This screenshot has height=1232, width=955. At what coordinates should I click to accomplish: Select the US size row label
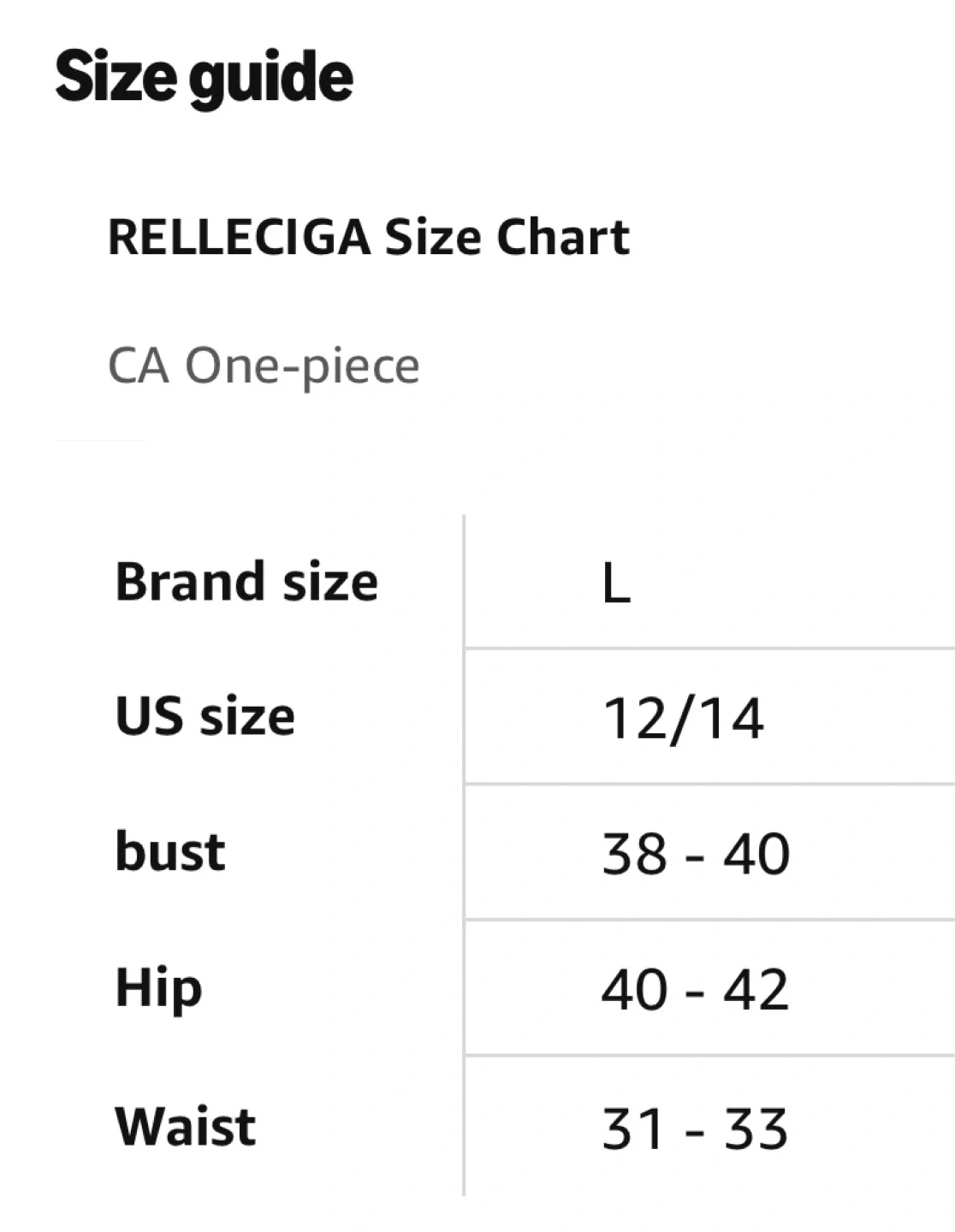(x=205, y=716)
